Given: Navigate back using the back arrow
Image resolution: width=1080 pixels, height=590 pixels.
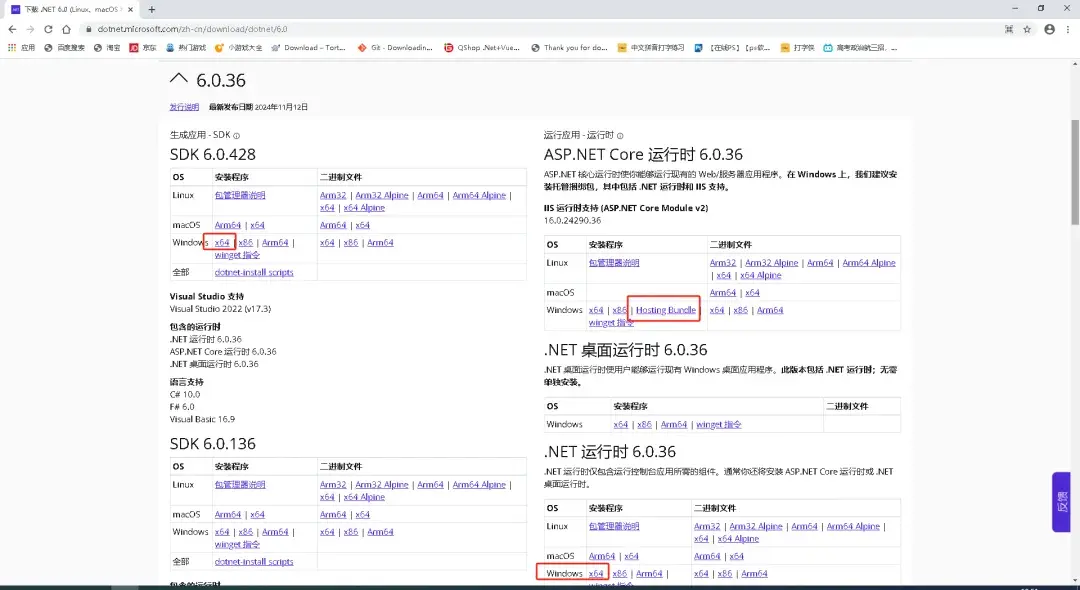Looking at the screenshot, I should (12, 30).
